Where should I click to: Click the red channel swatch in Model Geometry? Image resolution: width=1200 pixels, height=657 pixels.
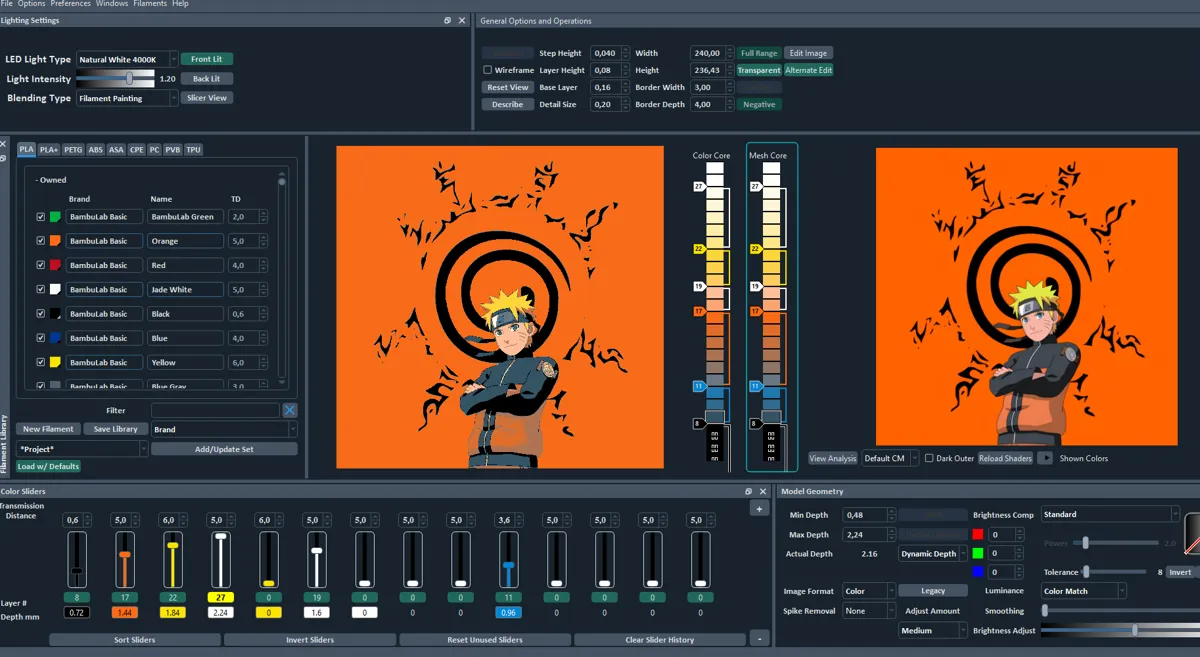978,535
